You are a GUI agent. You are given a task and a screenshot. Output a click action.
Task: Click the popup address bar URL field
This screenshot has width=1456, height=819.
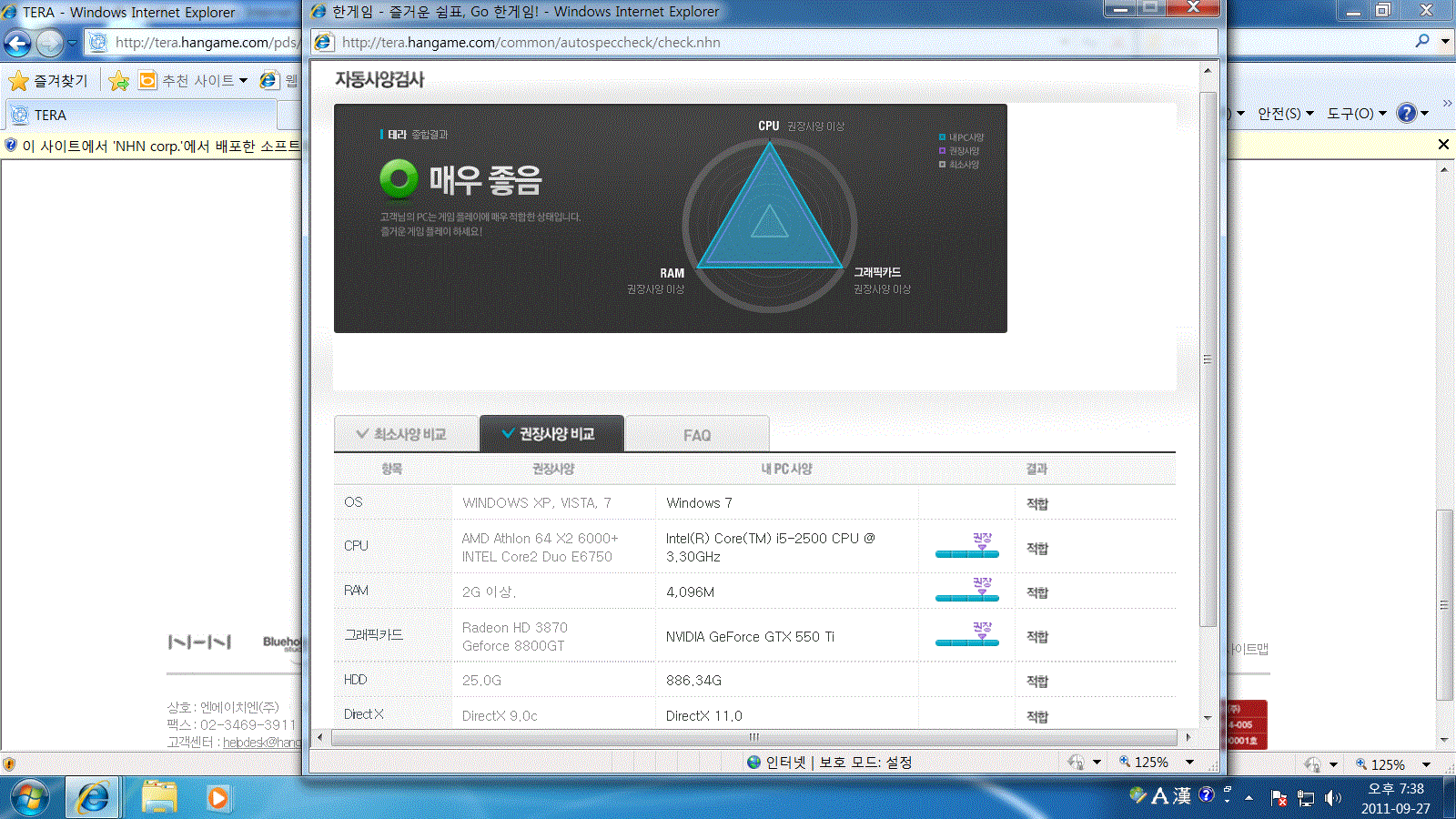[764, 43]
